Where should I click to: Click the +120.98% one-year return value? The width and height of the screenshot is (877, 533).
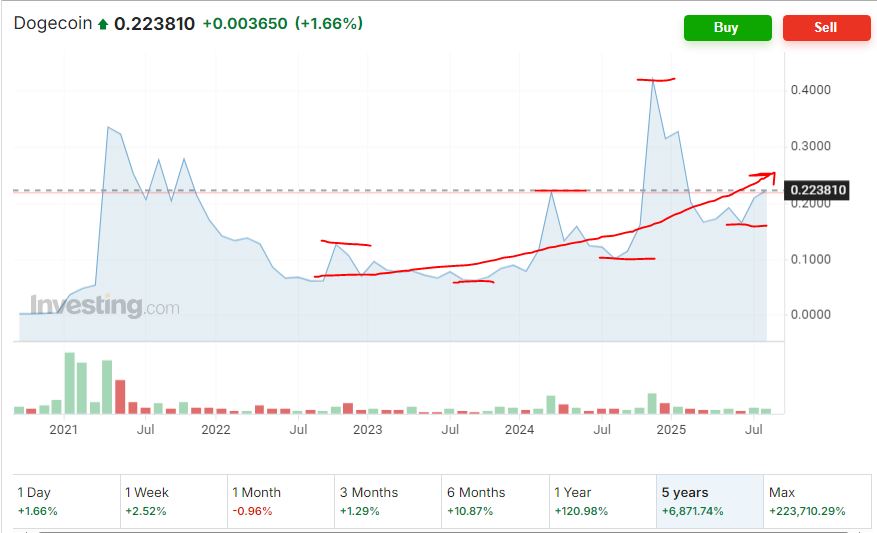[581, 511]
